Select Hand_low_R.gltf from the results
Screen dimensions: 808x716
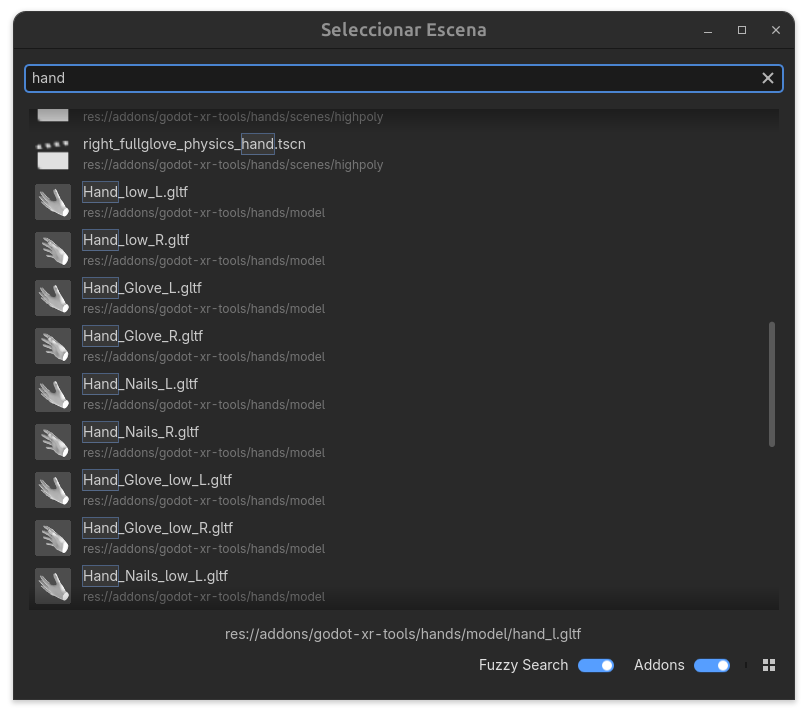point(136,240)
